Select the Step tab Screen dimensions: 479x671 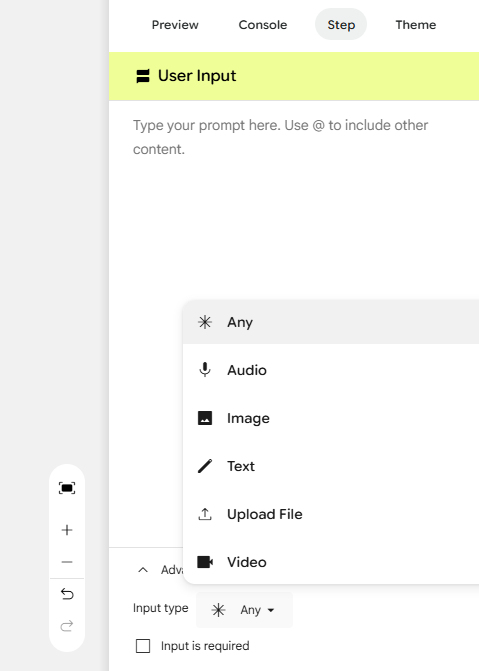click(x=341, y=25)
